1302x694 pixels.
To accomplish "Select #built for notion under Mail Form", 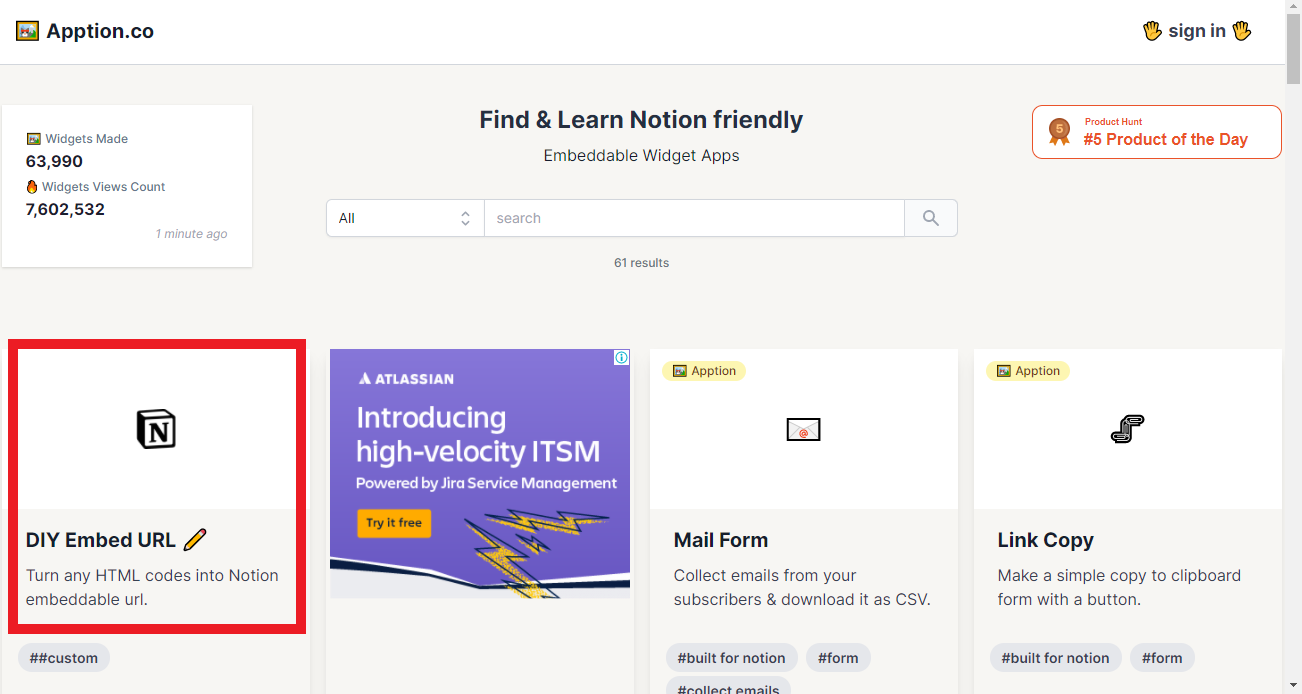I will point(732,658).
